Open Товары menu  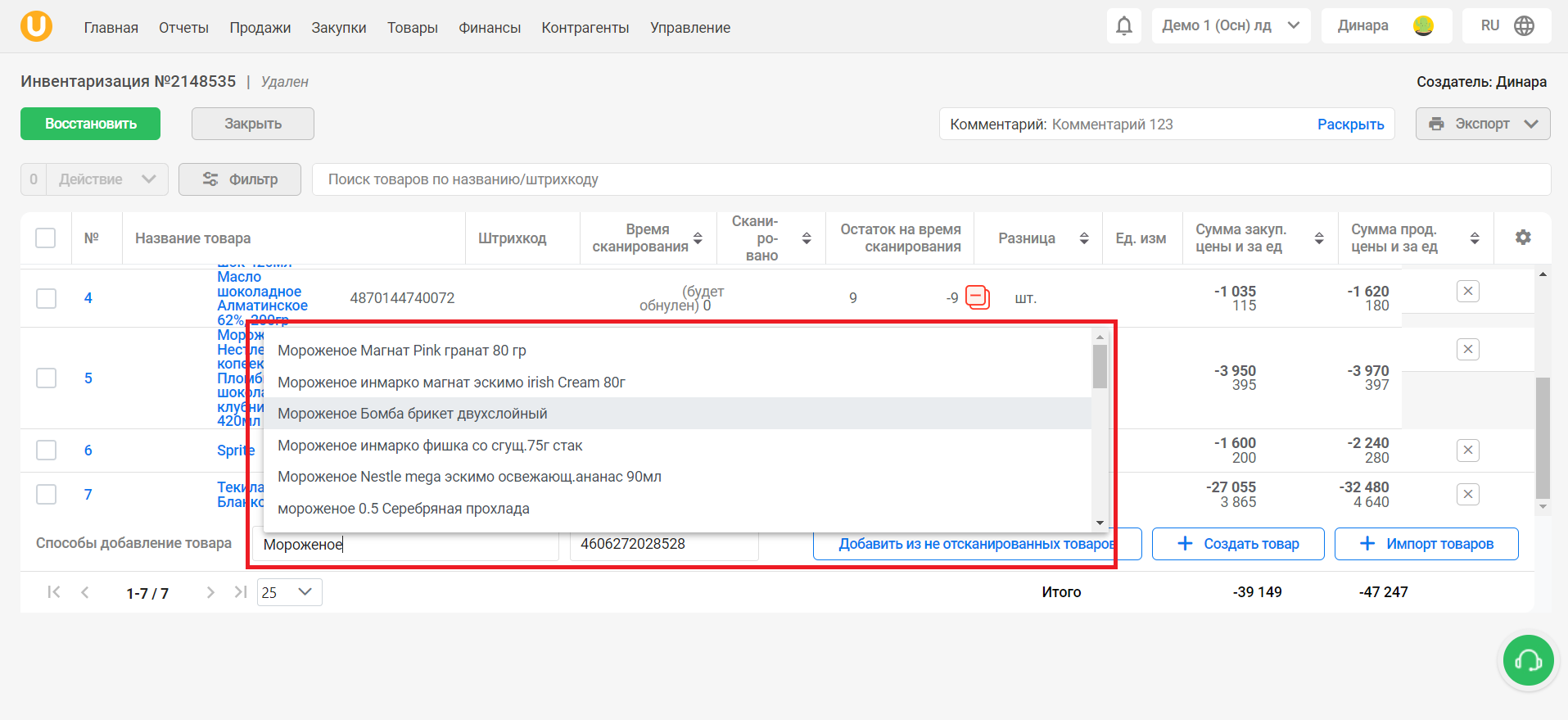(413, 28)
